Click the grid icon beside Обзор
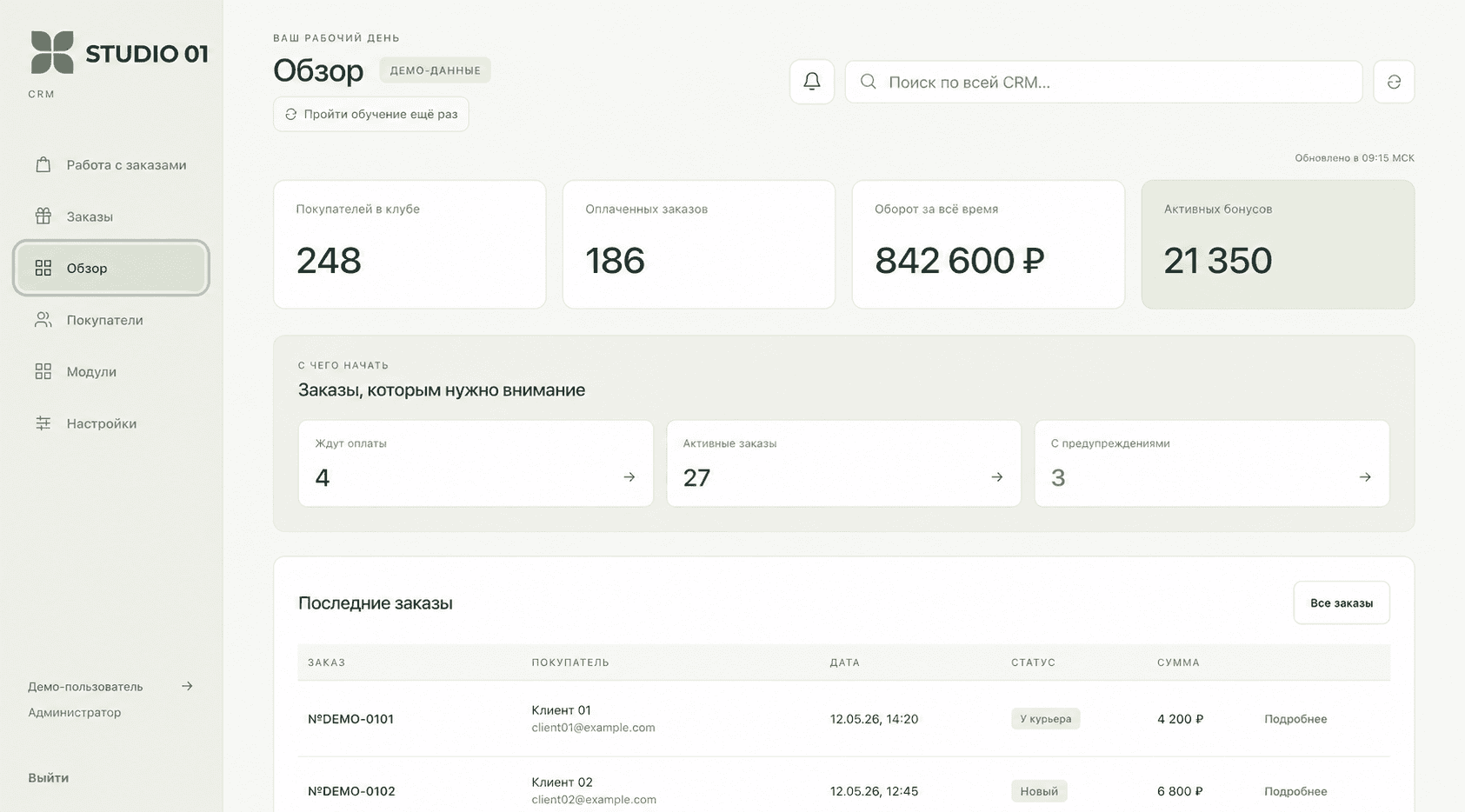 (43, 268)
